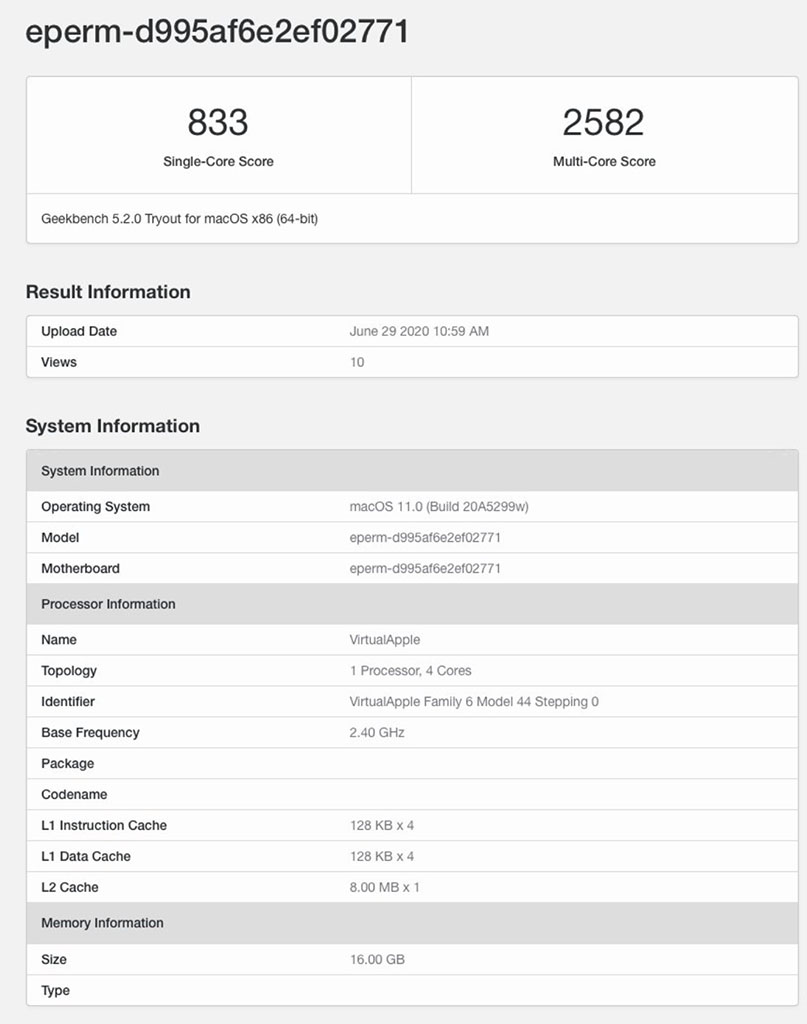This screenshot has width=807, height=1024.
Task: Select the Single-Core Score label
Action: click(218, 161)
